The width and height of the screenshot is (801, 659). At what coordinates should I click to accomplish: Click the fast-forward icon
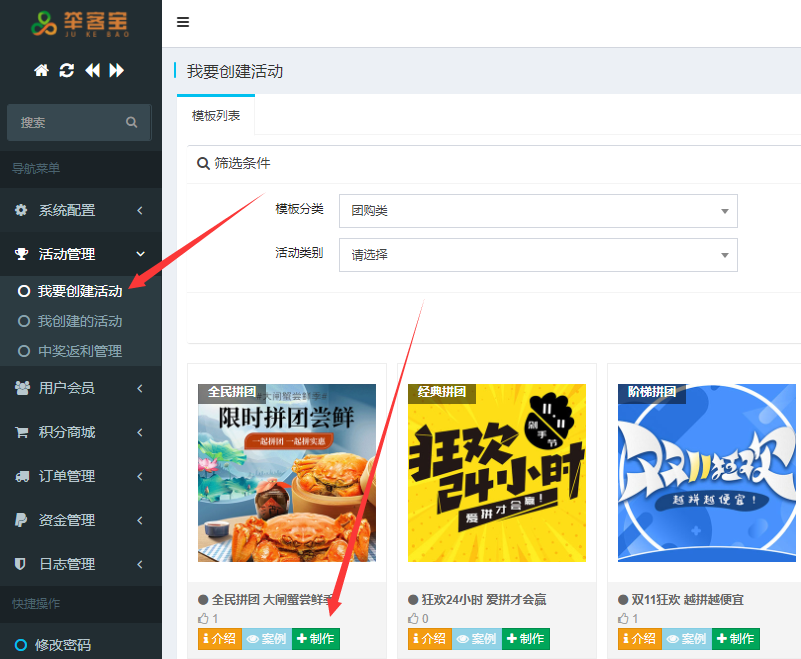click(x=116, y=70)
